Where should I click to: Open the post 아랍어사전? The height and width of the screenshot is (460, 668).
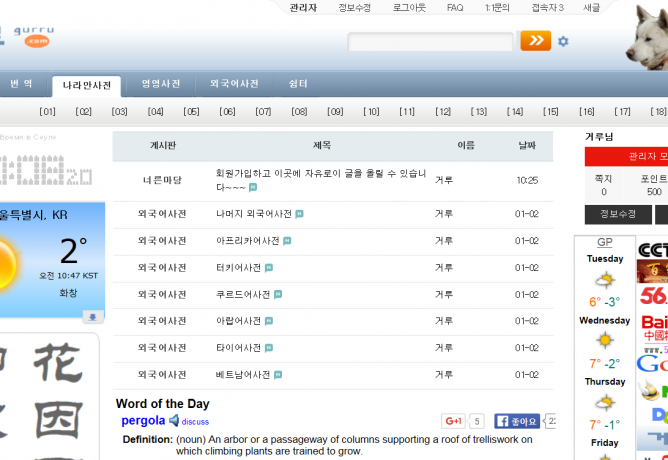point(239,321)
